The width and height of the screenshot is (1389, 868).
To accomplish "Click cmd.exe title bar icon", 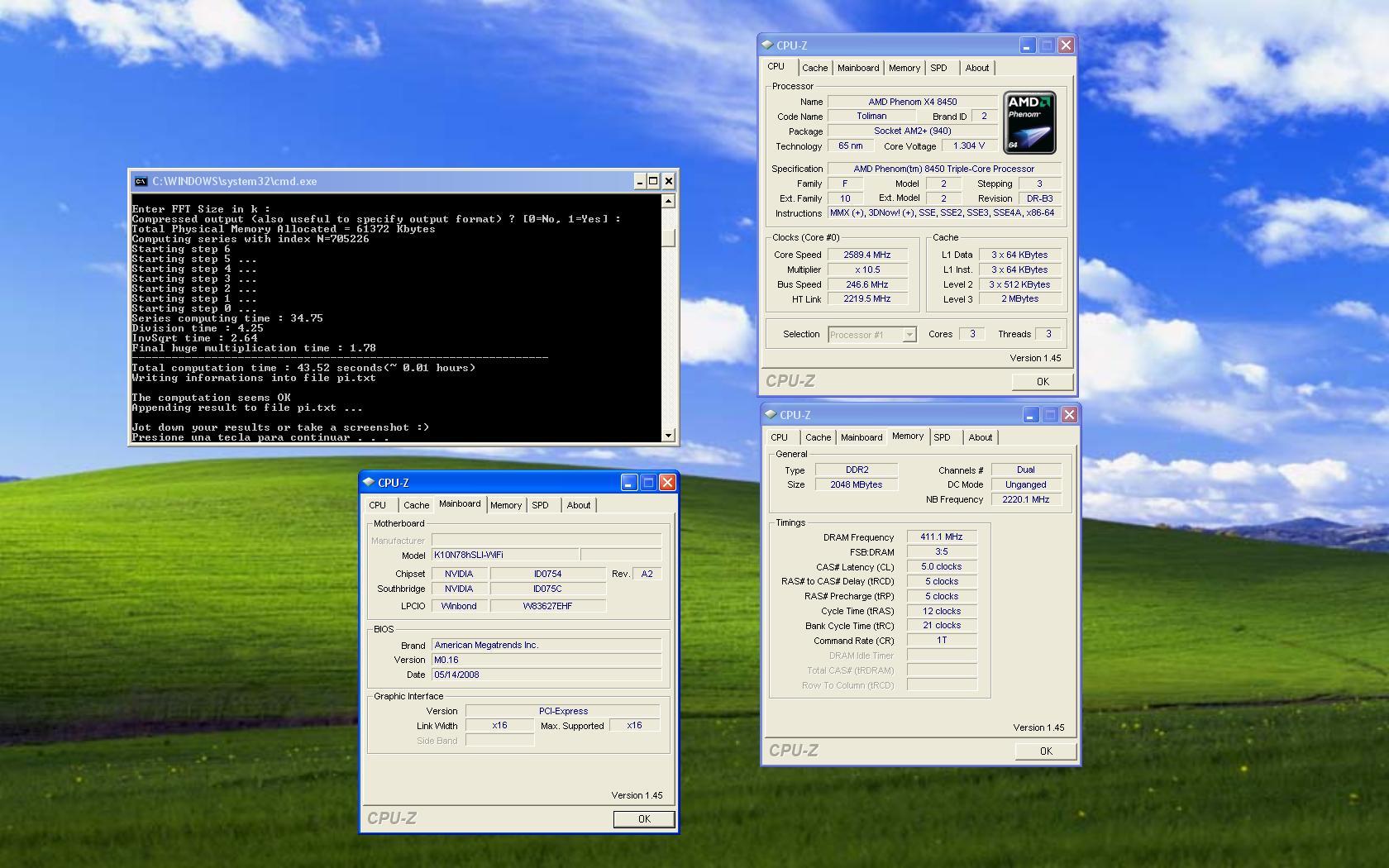I will [x=141, y=181].
